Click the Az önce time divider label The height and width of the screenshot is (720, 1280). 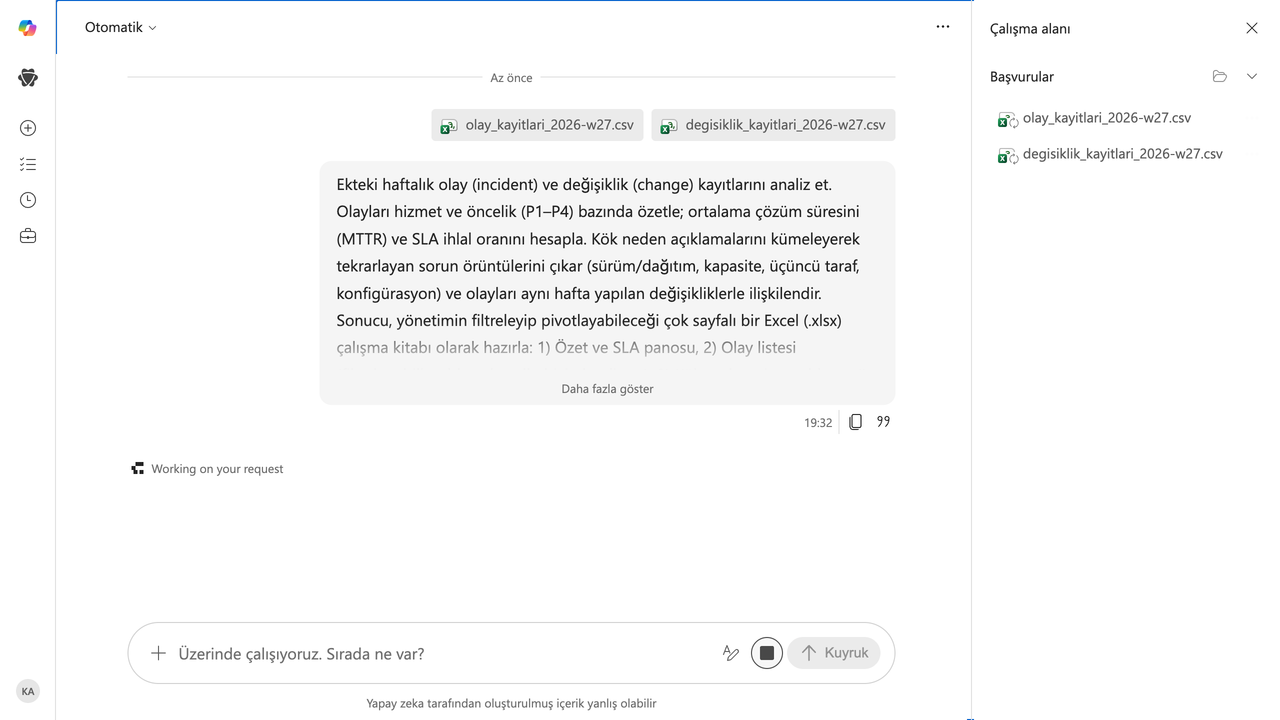tap(511, 77)
